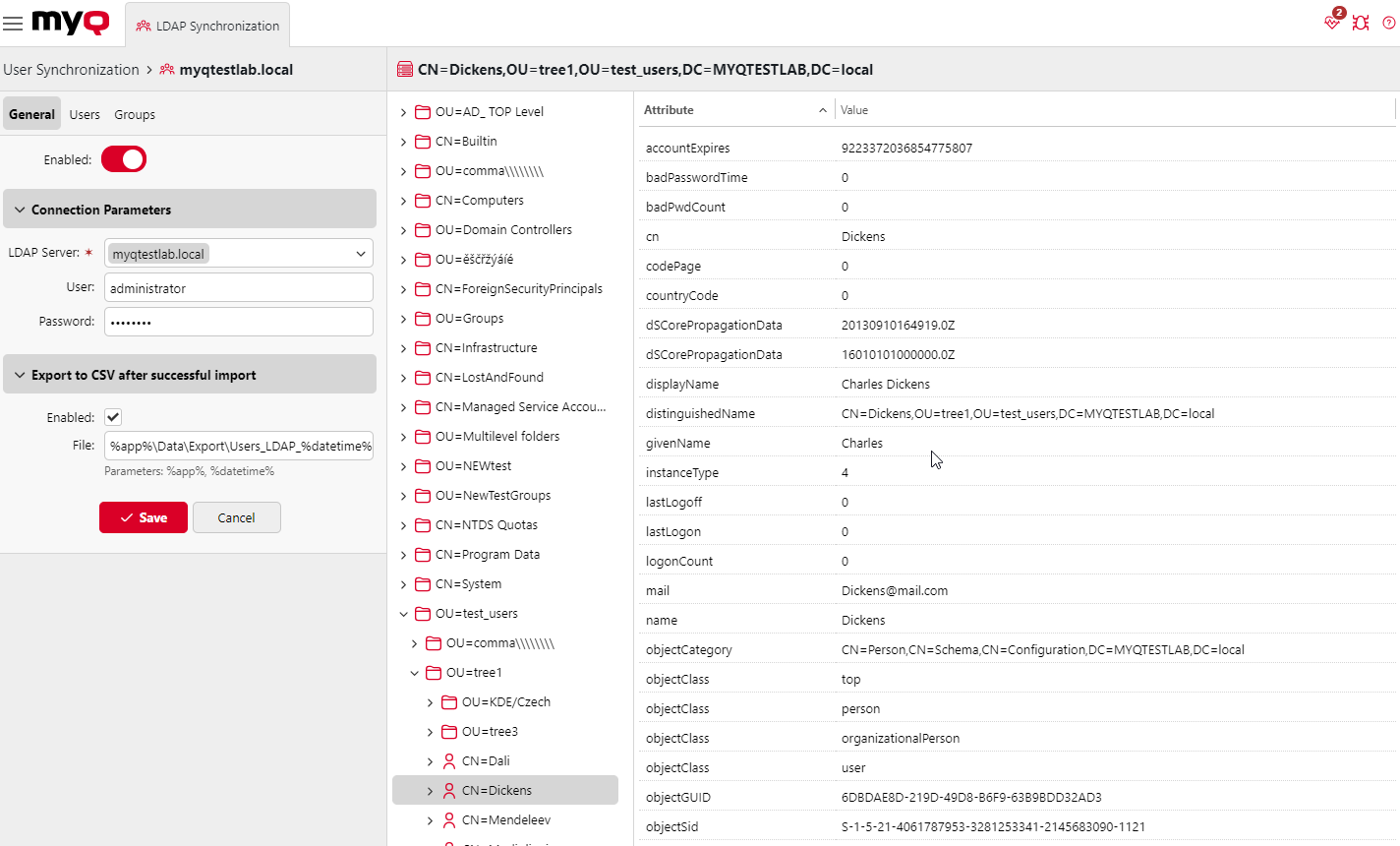Viewport: 1400px width, 846px height.
Task: Open help using the question mark icon
Action: click(1388, 22)
